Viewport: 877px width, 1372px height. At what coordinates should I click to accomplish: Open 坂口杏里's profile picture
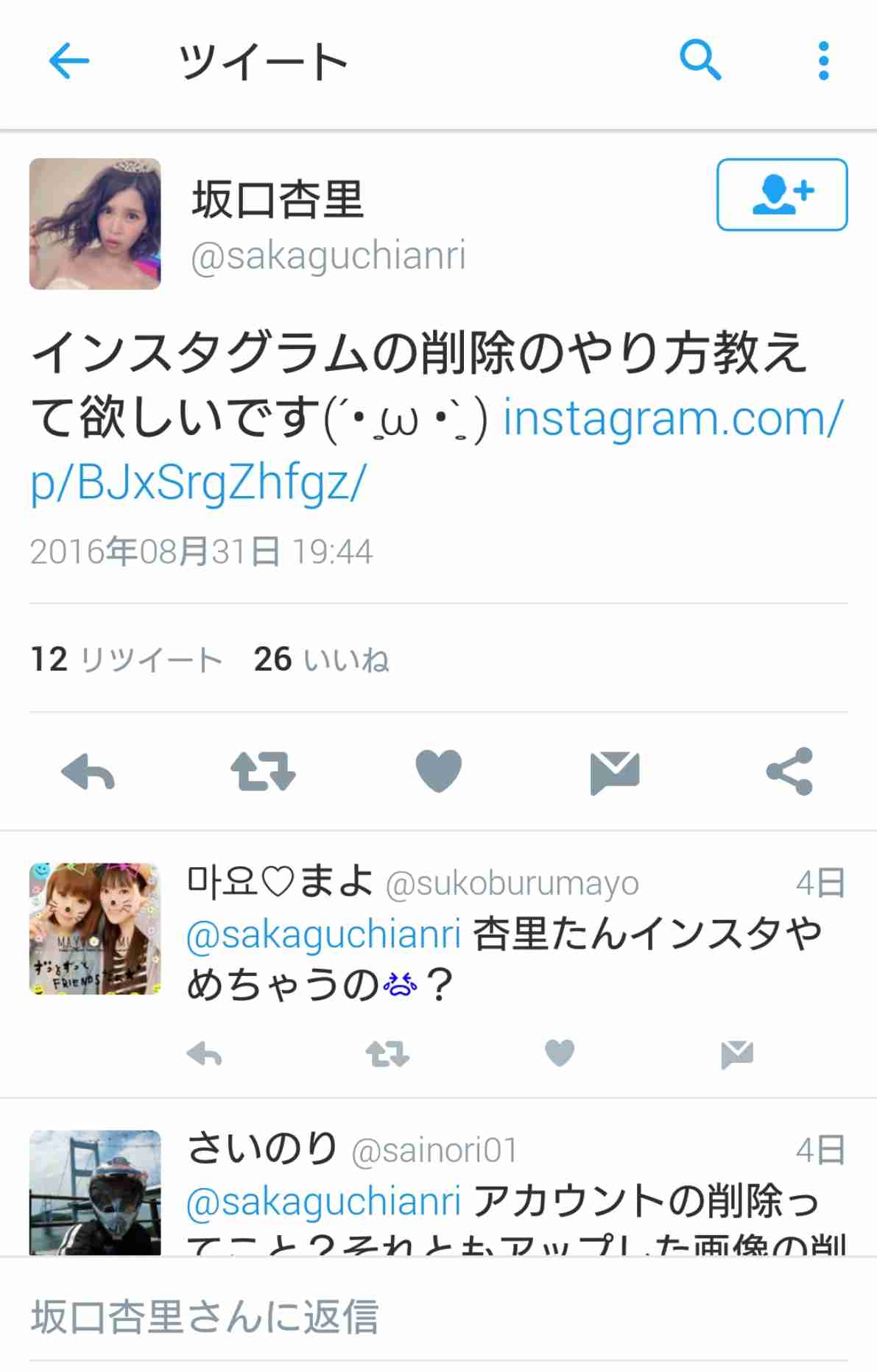95,224
